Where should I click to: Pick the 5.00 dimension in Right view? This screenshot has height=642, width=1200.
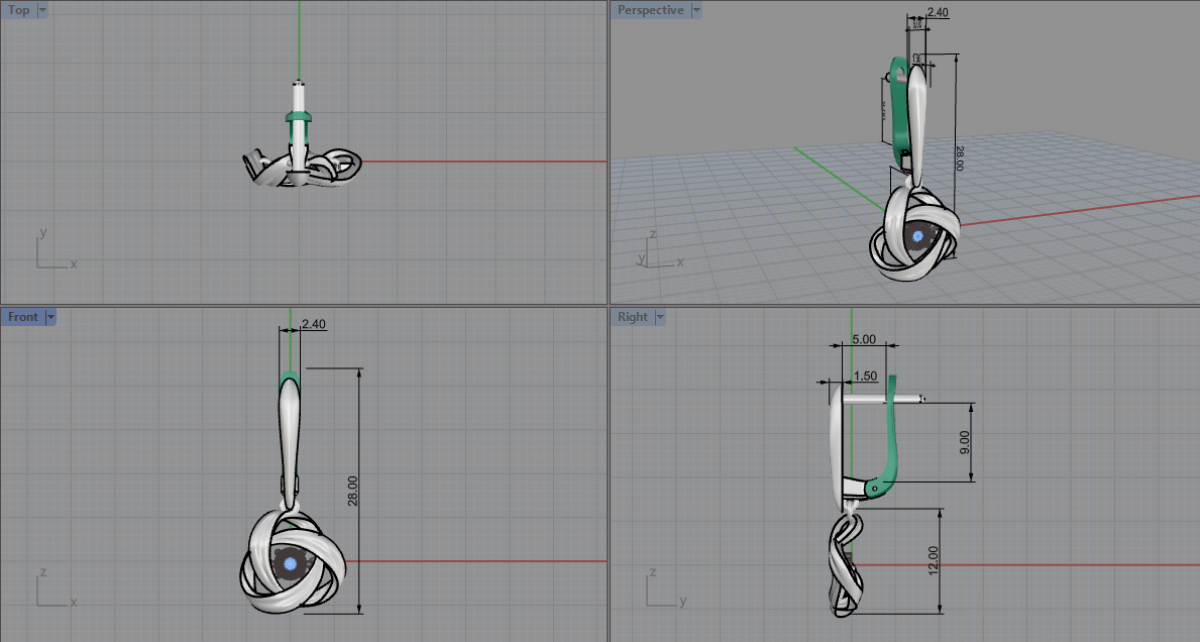pyautogui.click(x=863, y=340)
